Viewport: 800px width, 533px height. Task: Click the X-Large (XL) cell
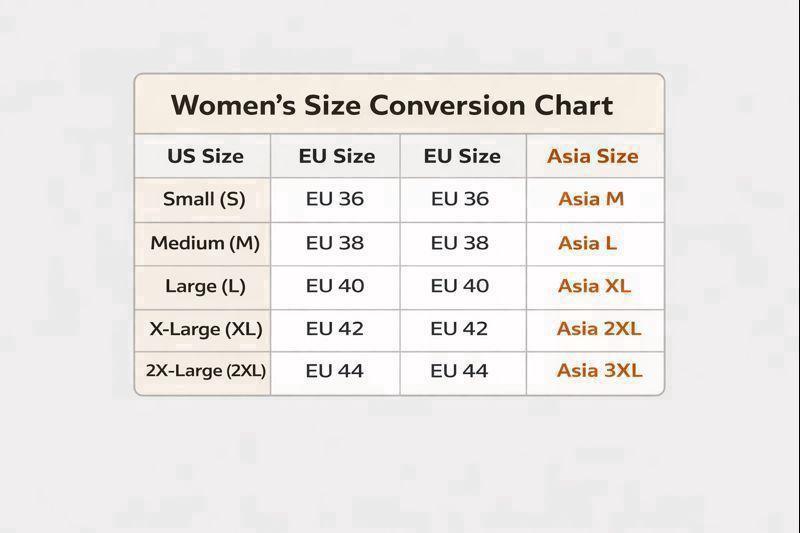(205, 329)
